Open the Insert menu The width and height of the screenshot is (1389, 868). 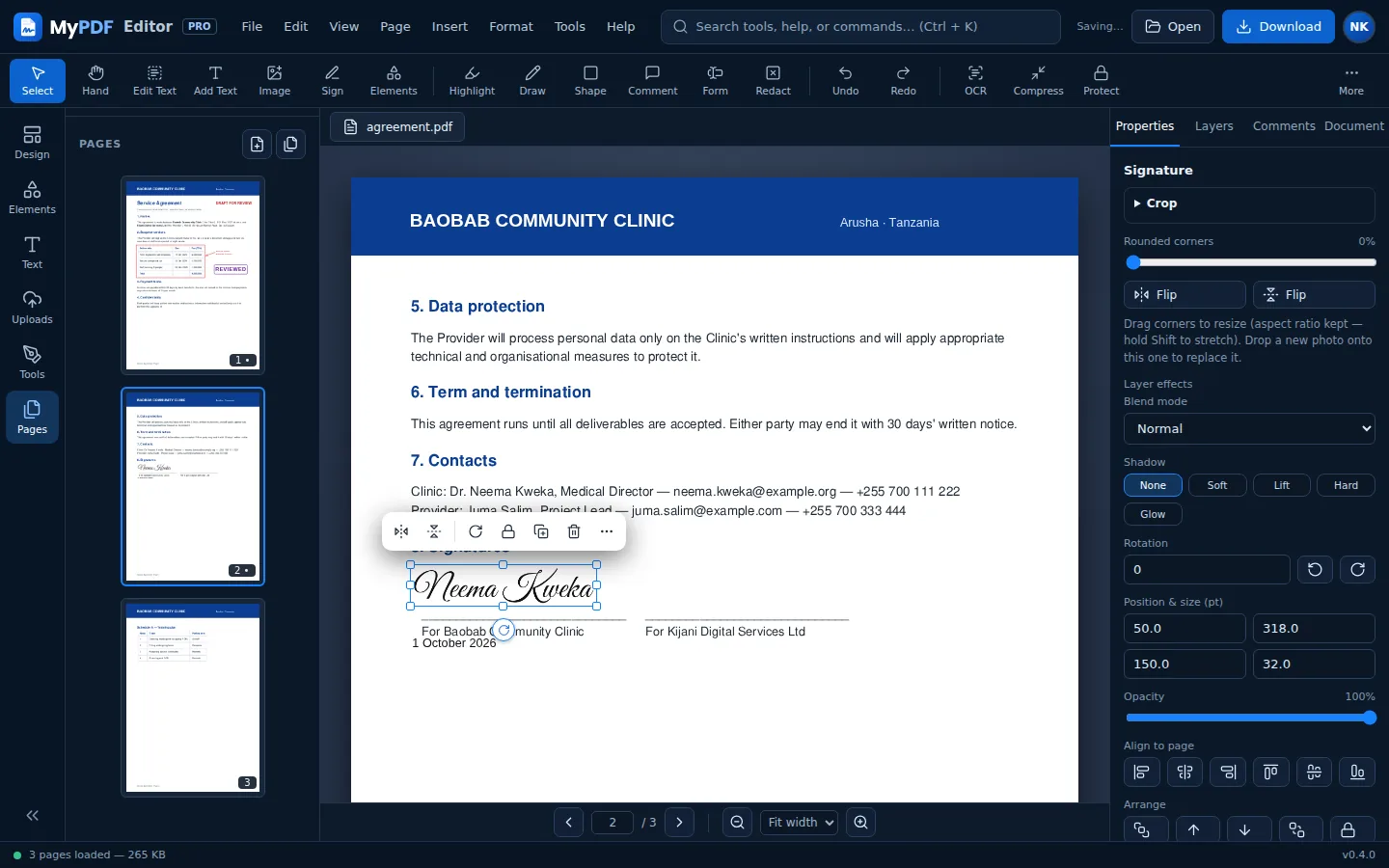click(449, 27)
